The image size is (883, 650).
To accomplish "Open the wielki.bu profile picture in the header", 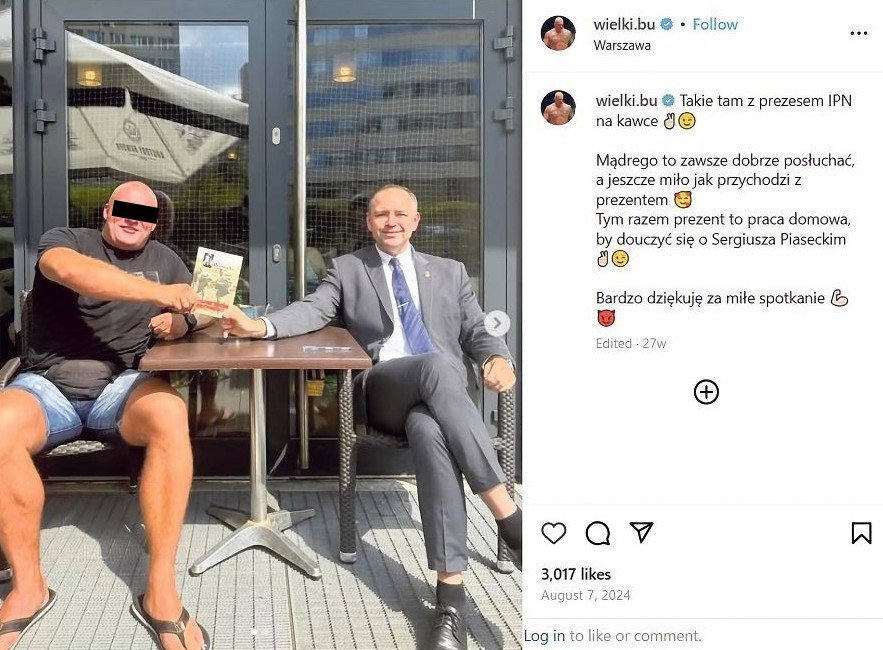I will (559, 34).
